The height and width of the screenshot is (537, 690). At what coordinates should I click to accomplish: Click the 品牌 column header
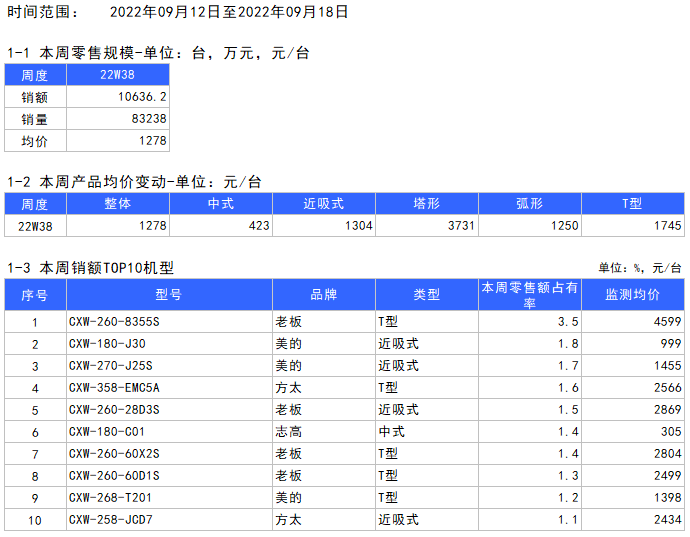coord(324,295)
